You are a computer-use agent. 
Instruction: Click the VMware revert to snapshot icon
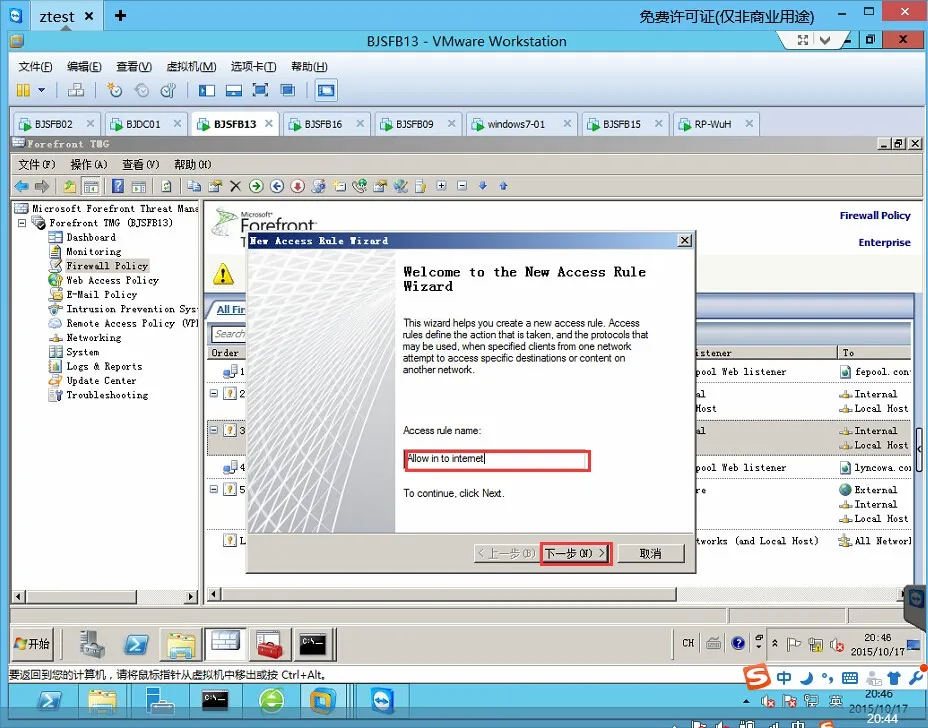click(141, 90)
